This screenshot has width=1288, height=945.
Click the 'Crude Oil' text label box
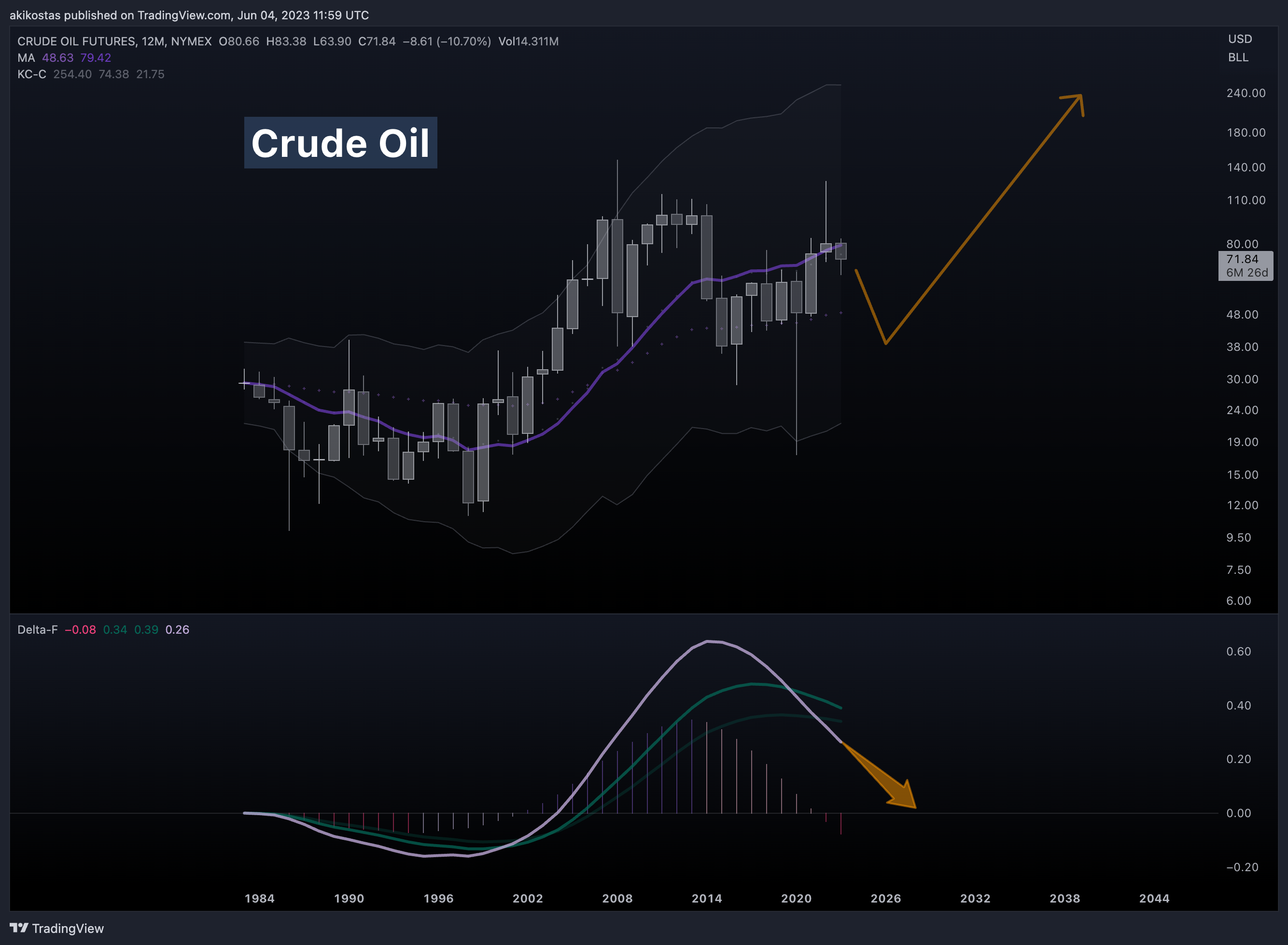[340, 142]
